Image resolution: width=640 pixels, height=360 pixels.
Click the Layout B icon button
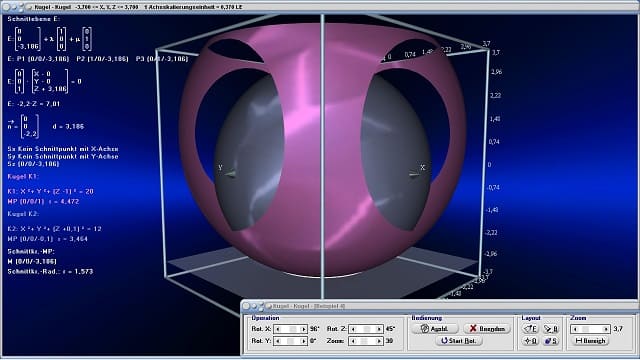(x=551, y=329)
